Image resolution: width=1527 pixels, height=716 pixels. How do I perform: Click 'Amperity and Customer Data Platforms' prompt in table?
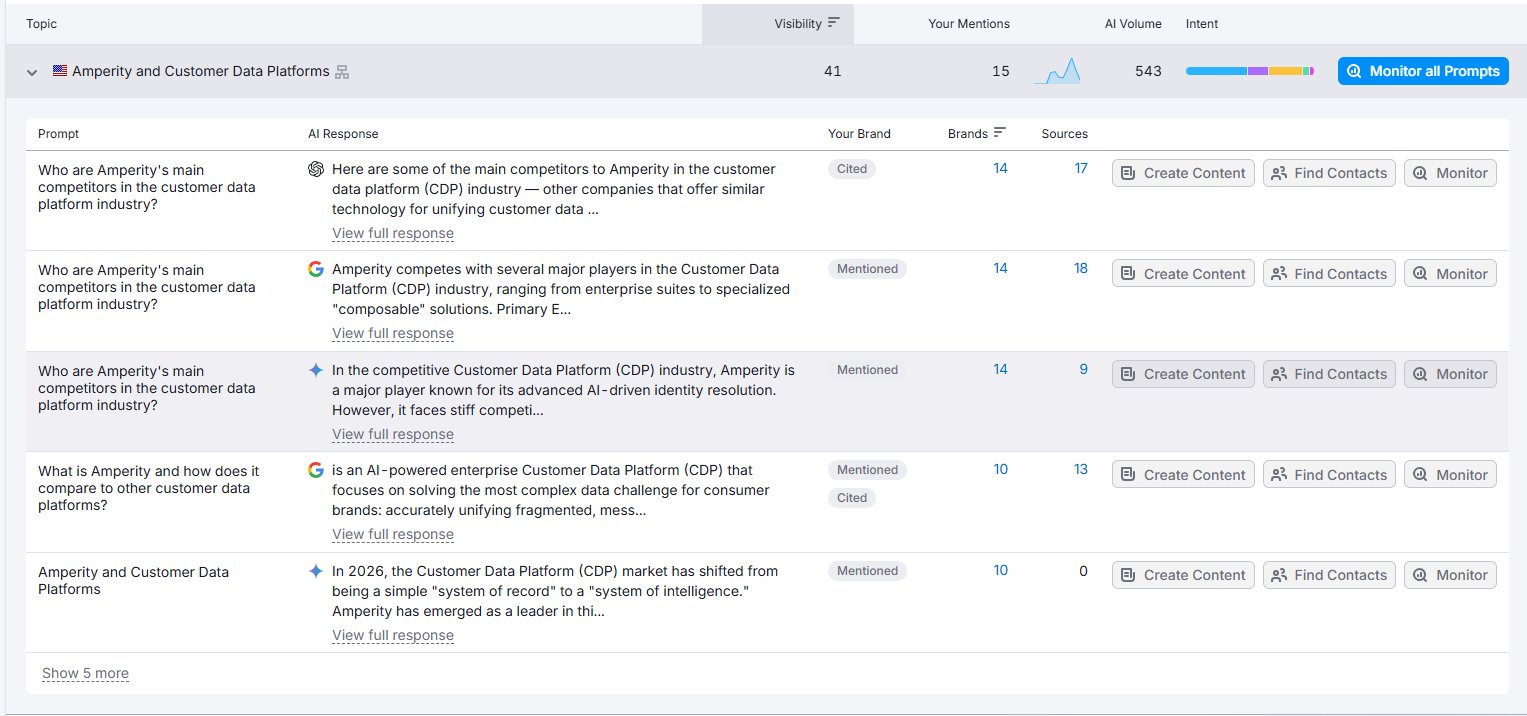133,581
